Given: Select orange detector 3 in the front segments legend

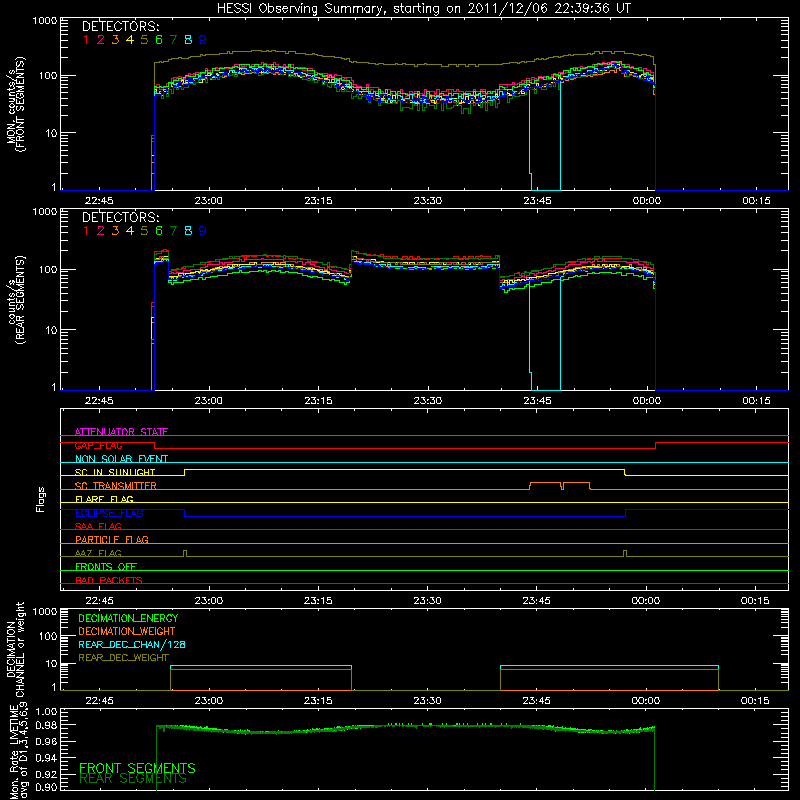Looking at the screenshot, I should pyautogui.click(x=115, y=40).
